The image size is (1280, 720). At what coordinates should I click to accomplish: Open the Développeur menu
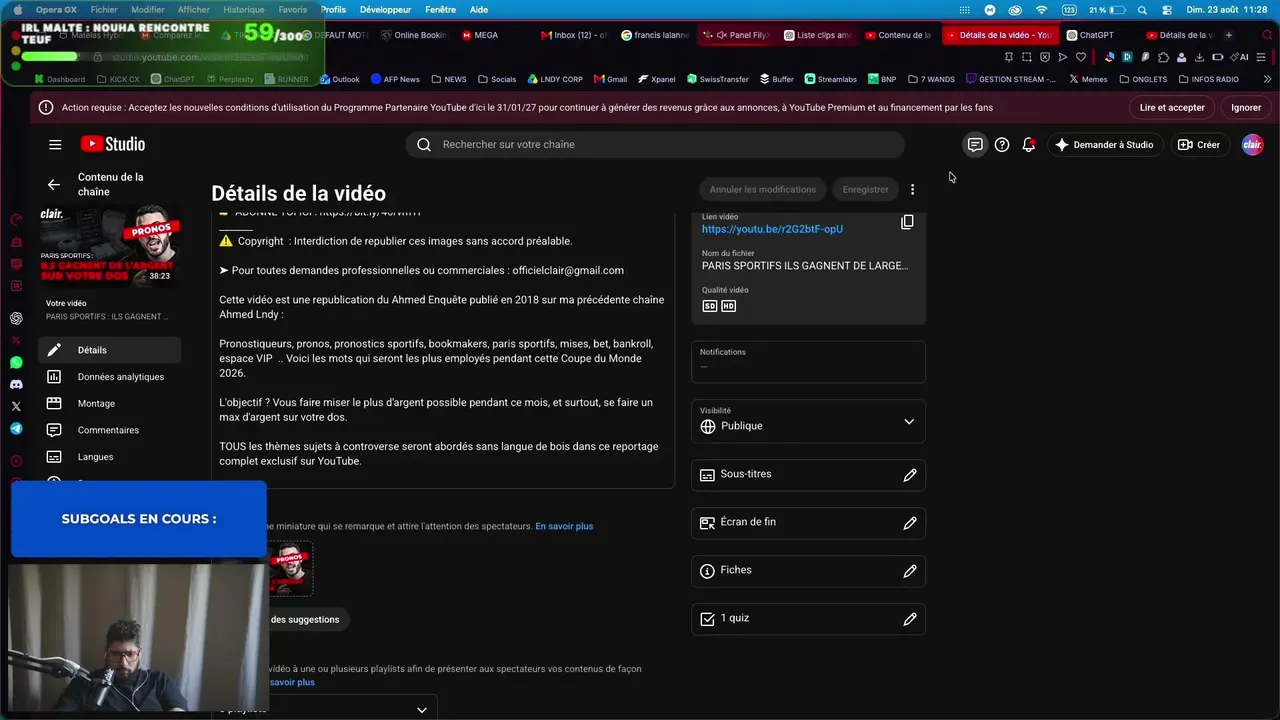click(385, 9)
